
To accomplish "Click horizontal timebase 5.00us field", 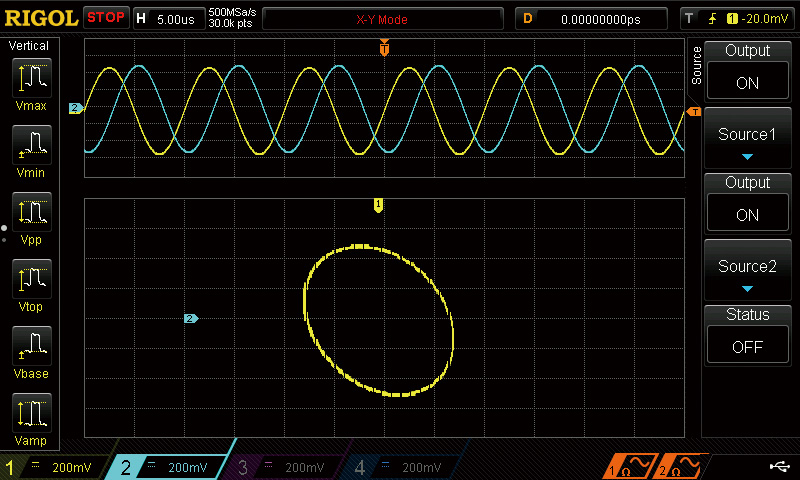I will 176,19.
